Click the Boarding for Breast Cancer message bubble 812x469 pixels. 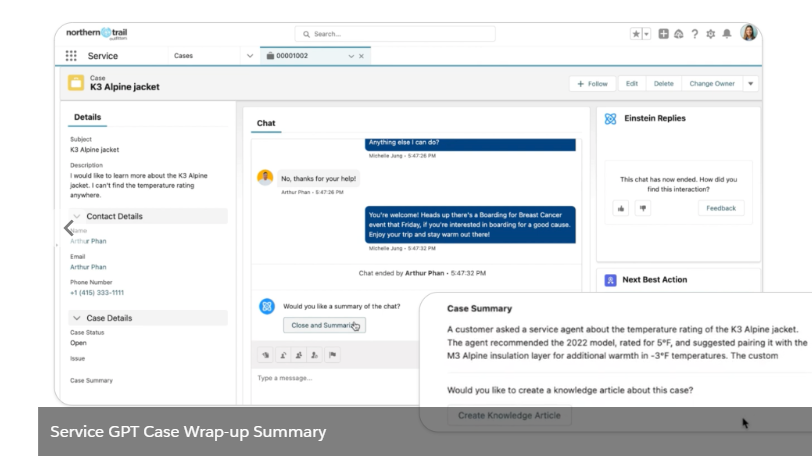click(470, 225)
